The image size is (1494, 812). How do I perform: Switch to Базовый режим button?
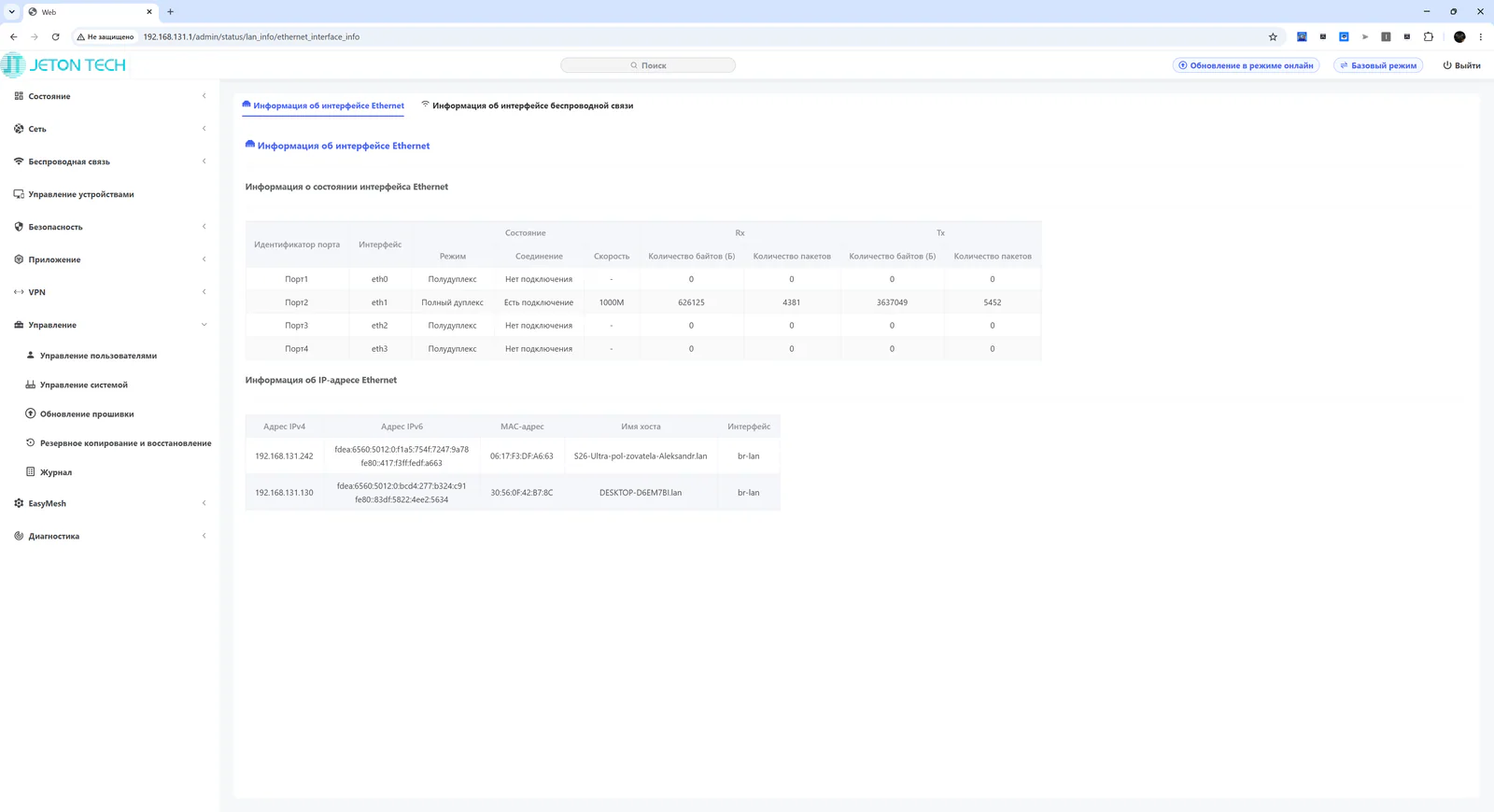(x=1378, y=65)
